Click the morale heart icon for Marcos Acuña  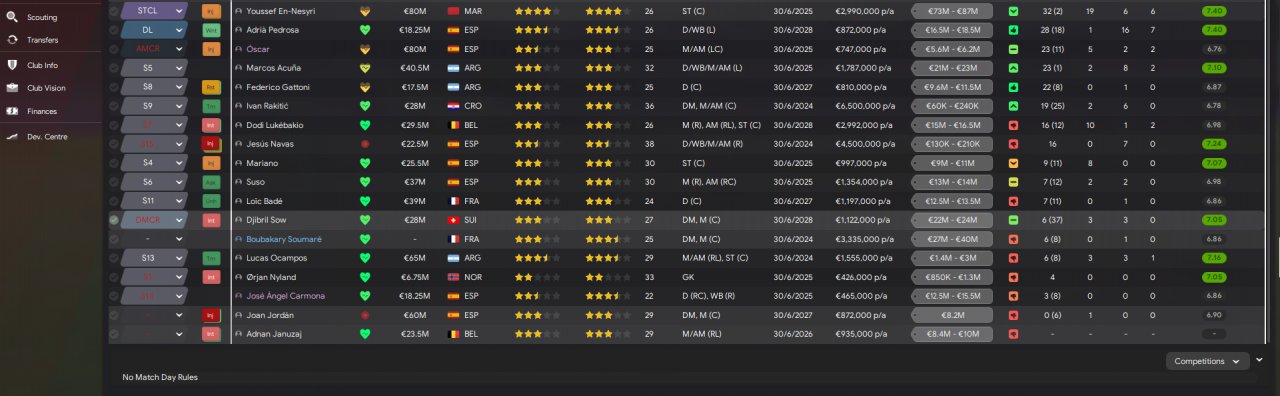[x=365, y=68]
